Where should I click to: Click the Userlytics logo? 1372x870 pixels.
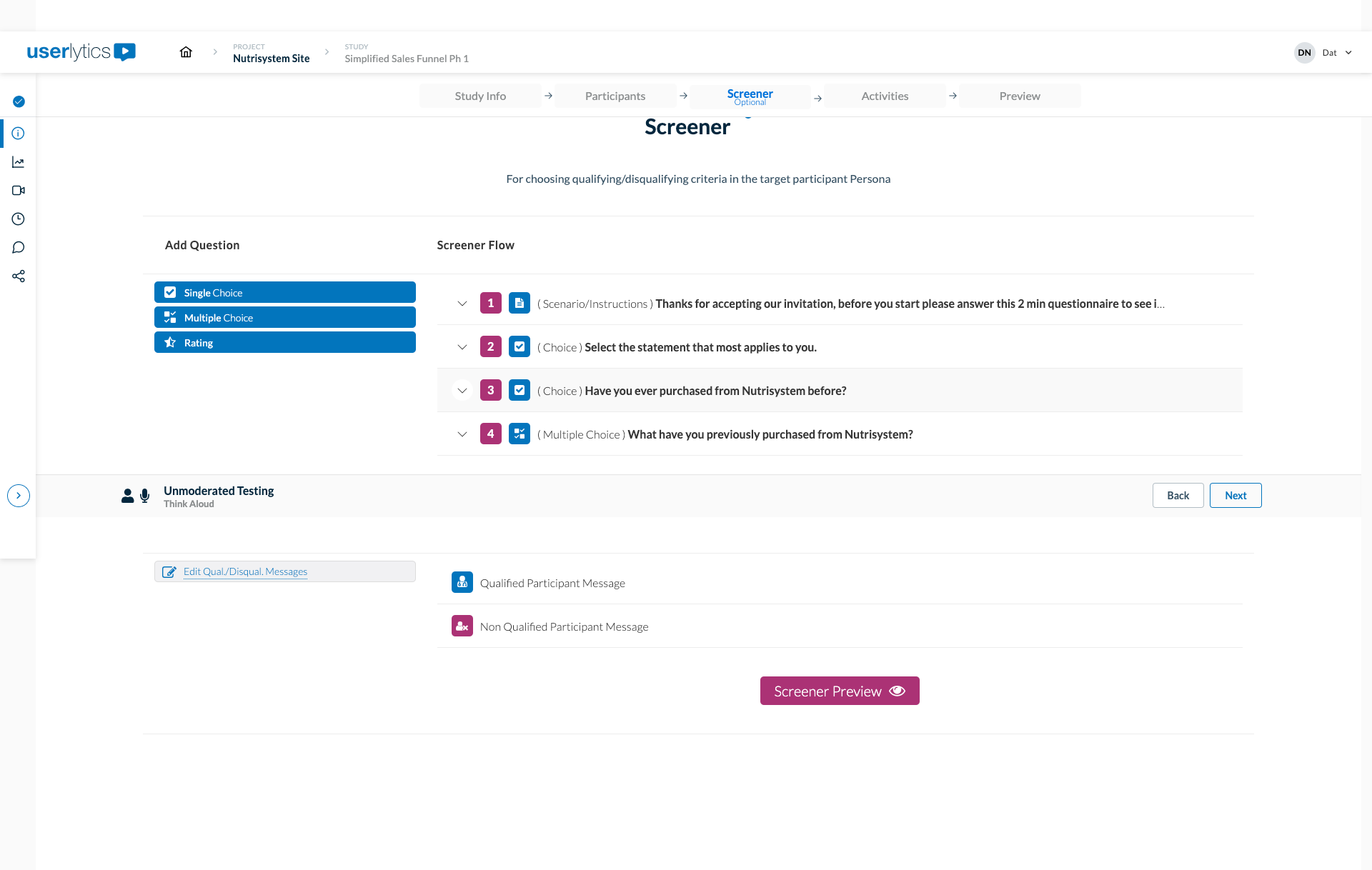pos(81,51)
